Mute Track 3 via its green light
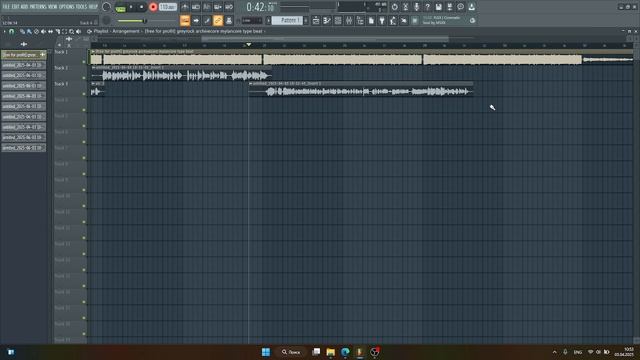This screenshot has height=360, width=640. point(84,94)
